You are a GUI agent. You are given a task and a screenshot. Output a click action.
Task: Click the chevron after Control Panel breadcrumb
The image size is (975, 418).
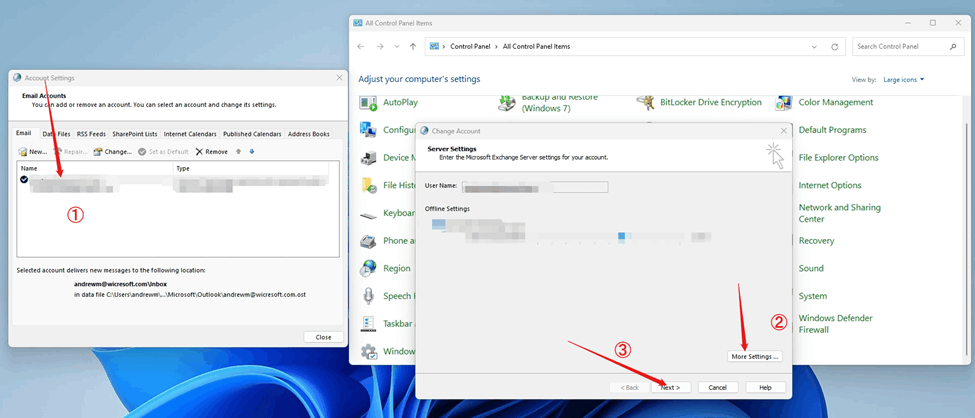(x=496, y=47)
